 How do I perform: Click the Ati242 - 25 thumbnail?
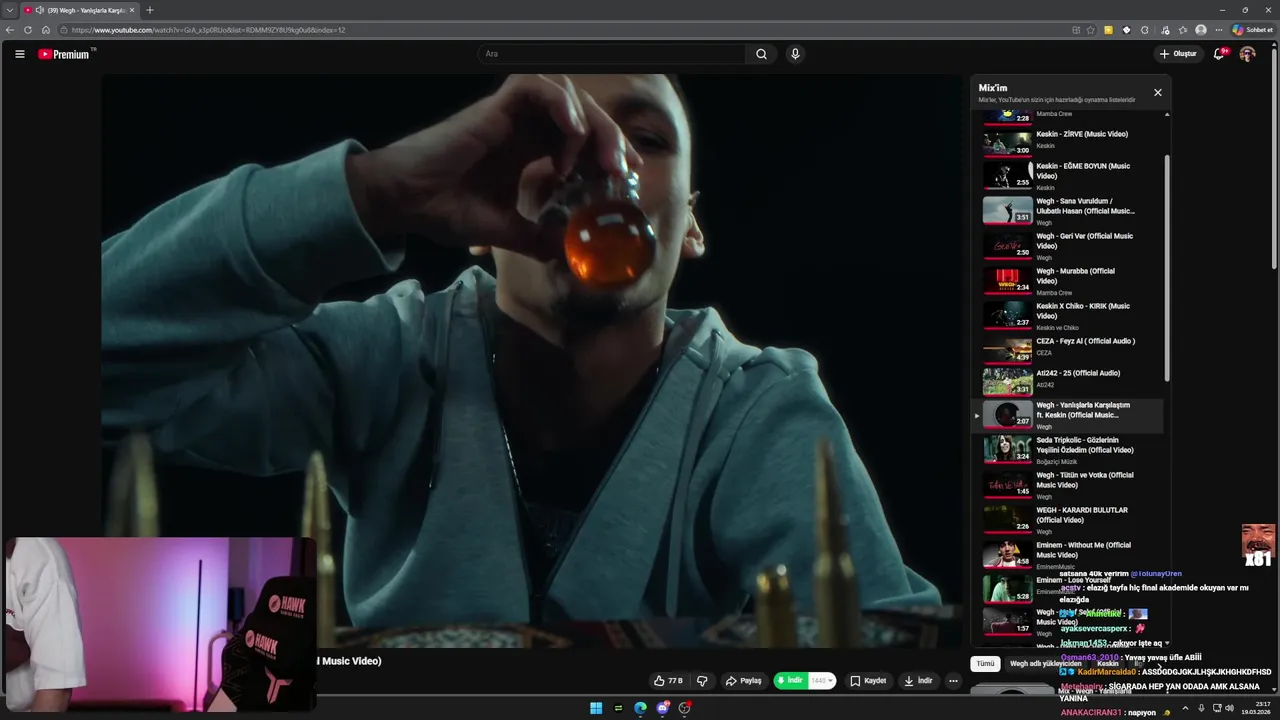coord(1007,382)
